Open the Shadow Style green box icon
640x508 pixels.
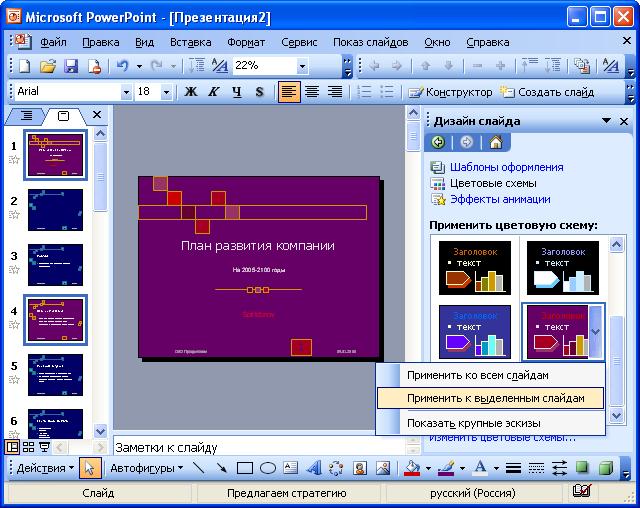click(x=582, y=468)
